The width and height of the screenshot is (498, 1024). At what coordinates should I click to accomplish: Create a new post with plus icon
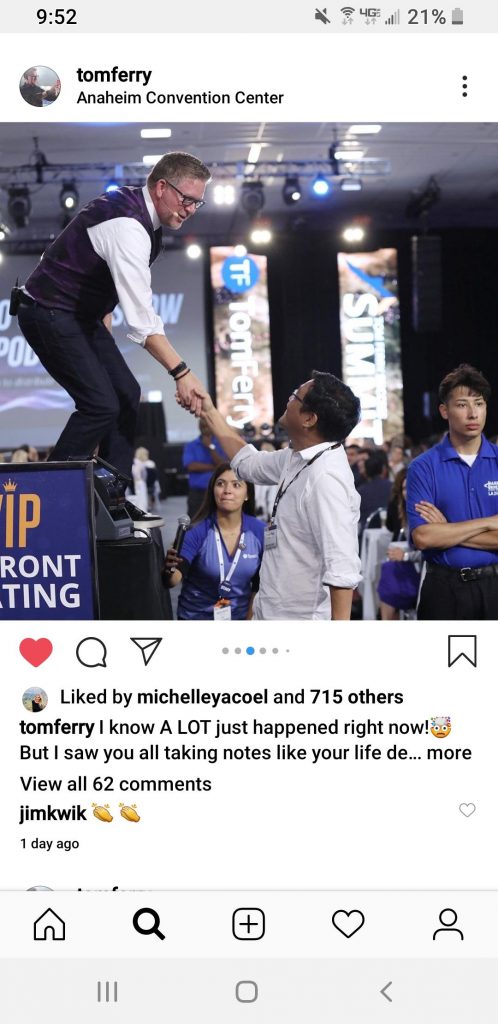pos(249,924)
